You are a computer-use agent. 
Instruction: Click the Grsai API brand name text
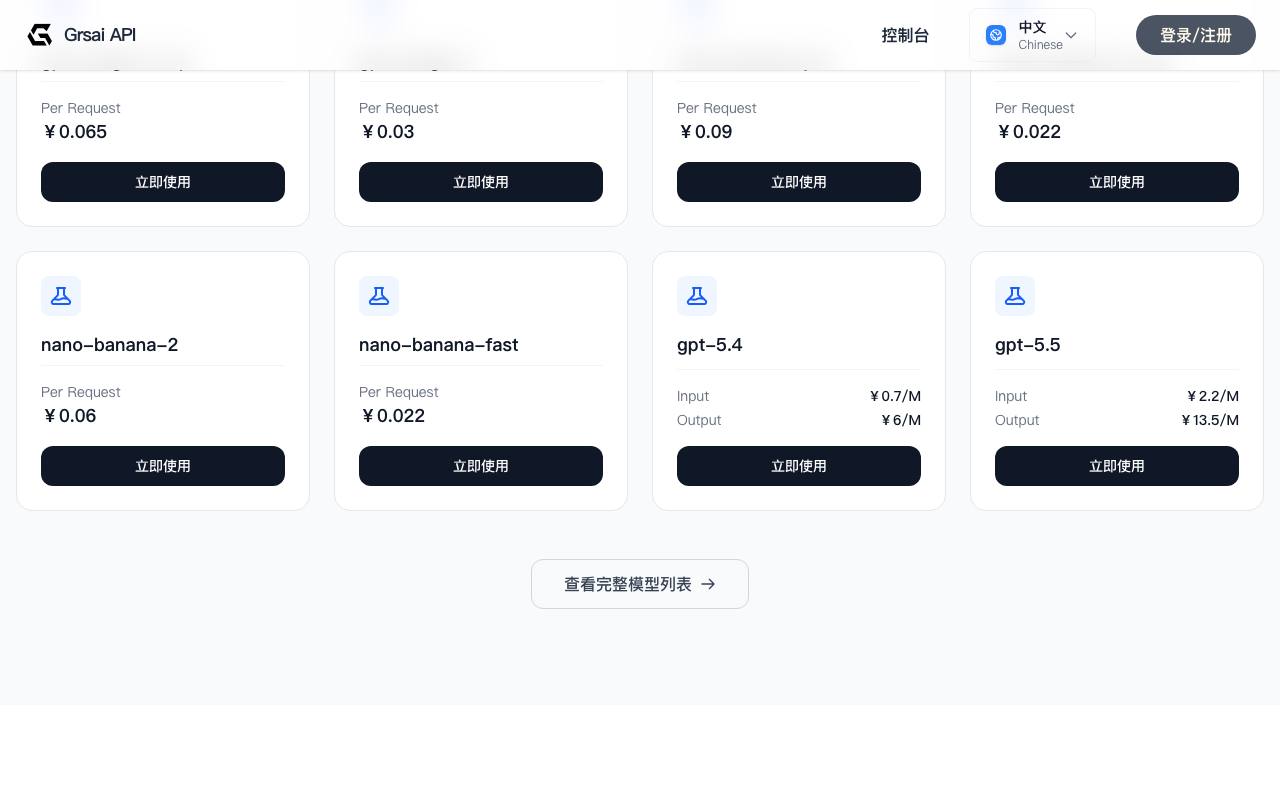(100, 35)
